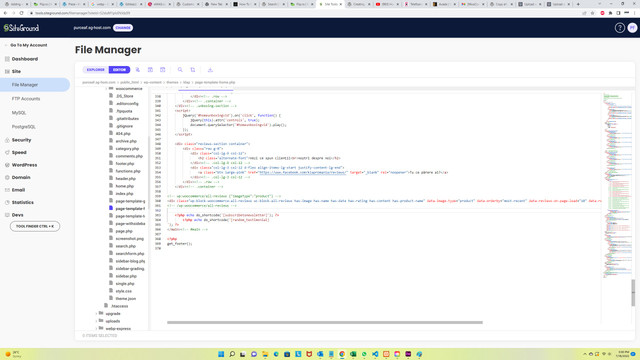
Task: Click the editor horizontal scrollbar
Action: tap(324, 322)
